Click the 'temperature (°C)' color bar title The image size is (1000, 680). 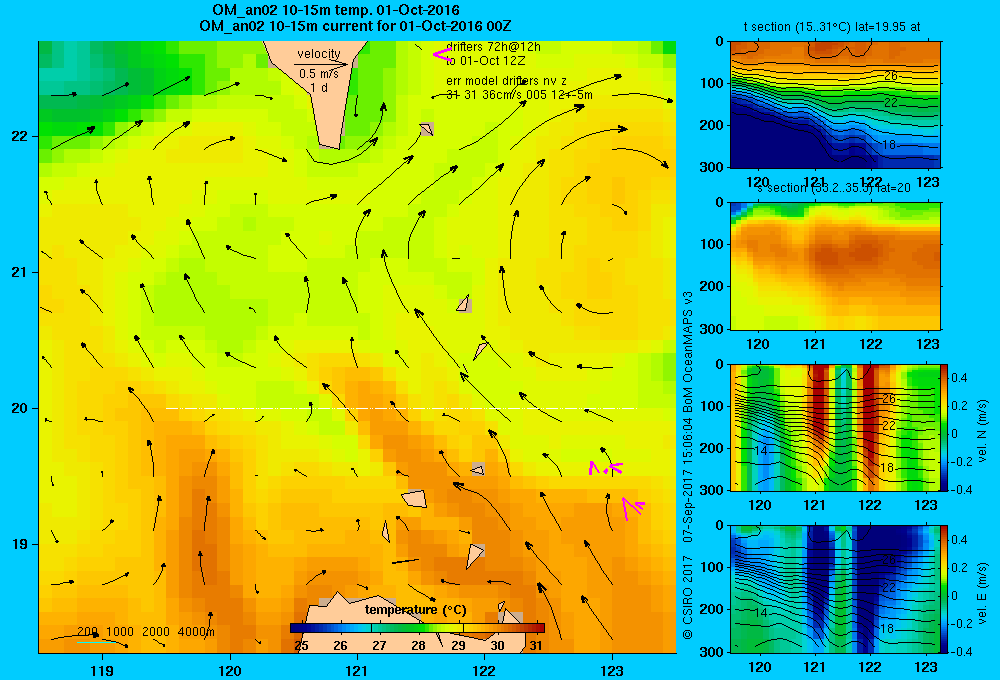(415, 610)
